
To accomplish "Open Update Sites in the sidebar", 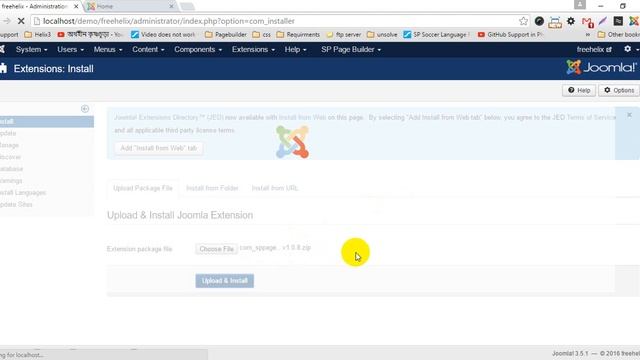I will pos(16,204).
